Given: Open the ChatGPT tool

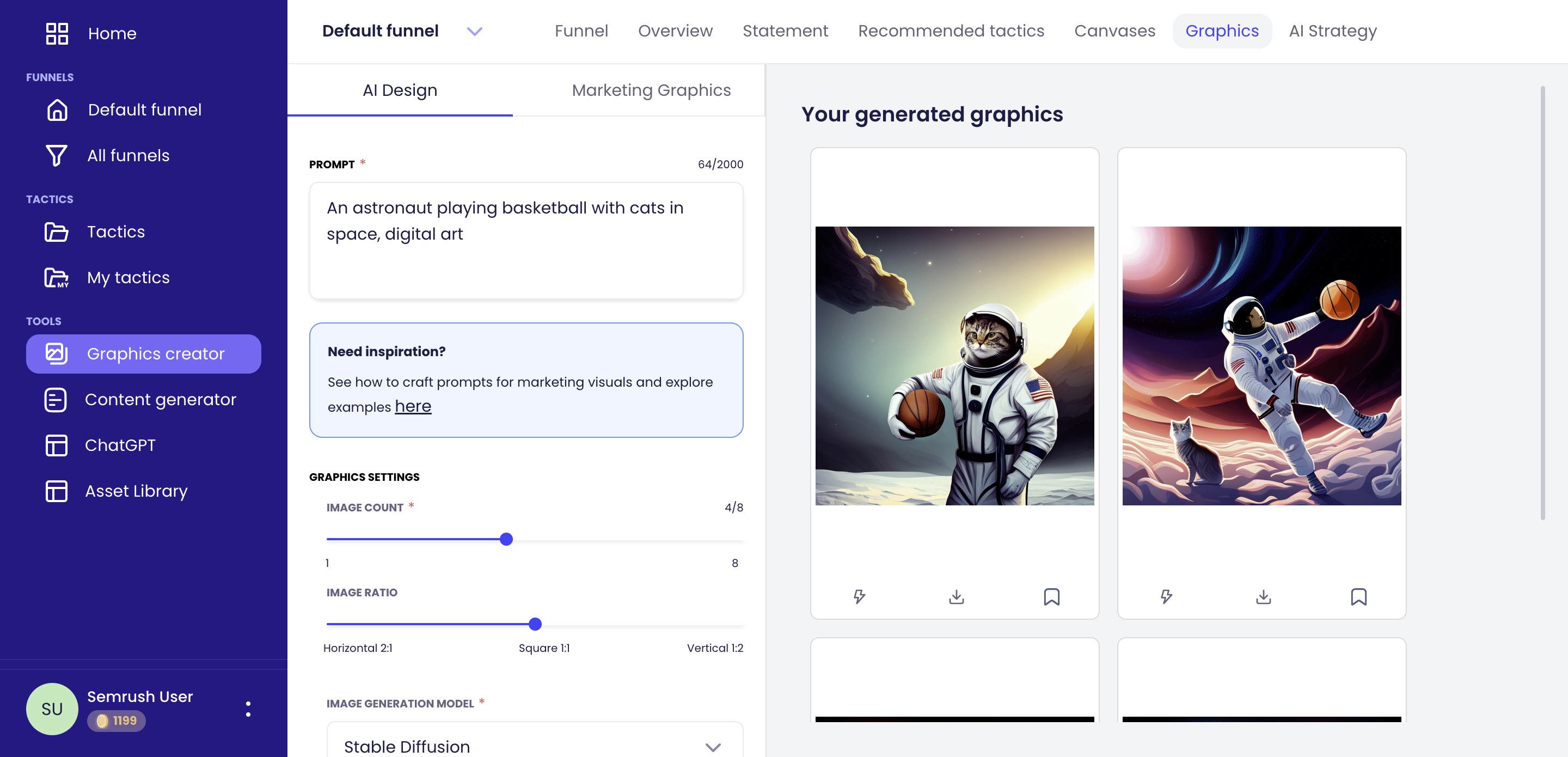Looking at the screenshot, I should point(120,445).
